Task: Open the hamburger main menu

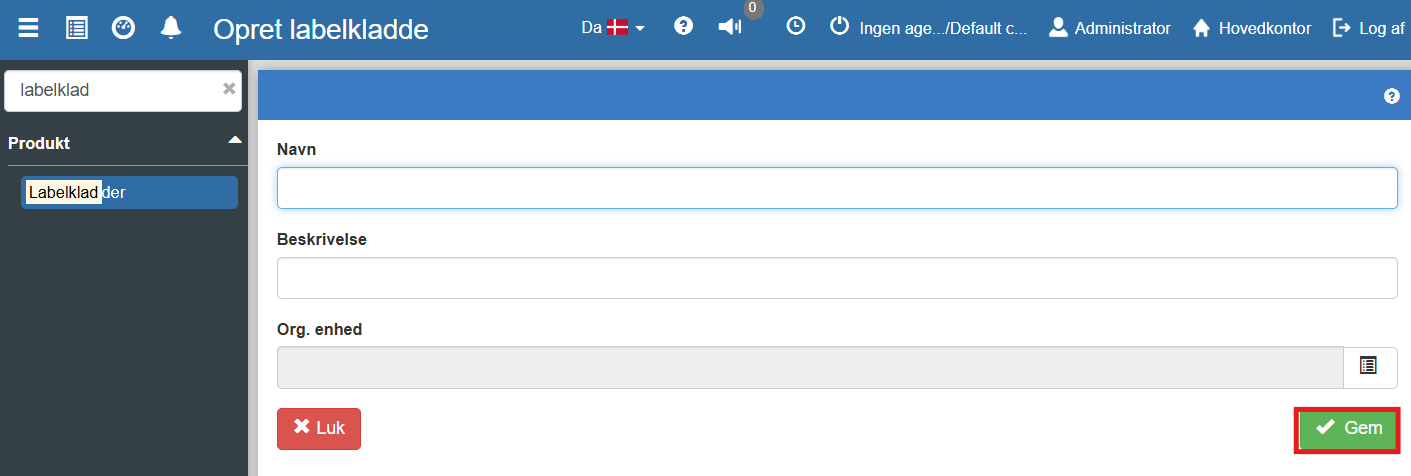Action: 29,28
